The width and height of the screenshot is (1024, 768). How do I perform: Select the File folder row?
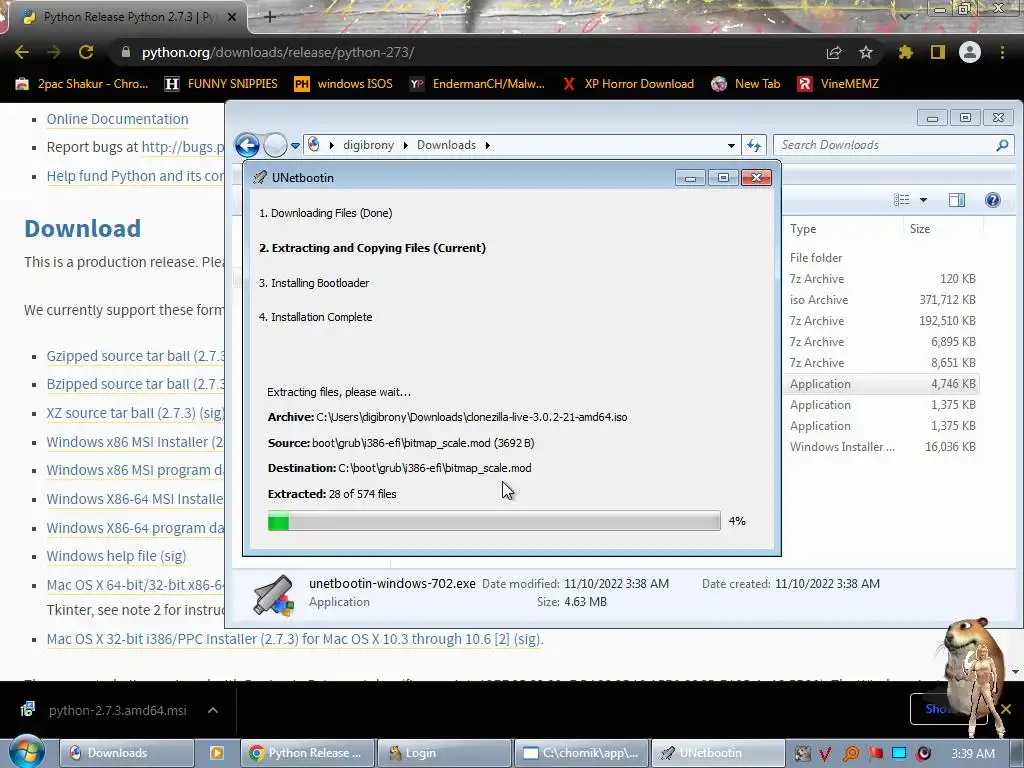click(x=882, y=257)
